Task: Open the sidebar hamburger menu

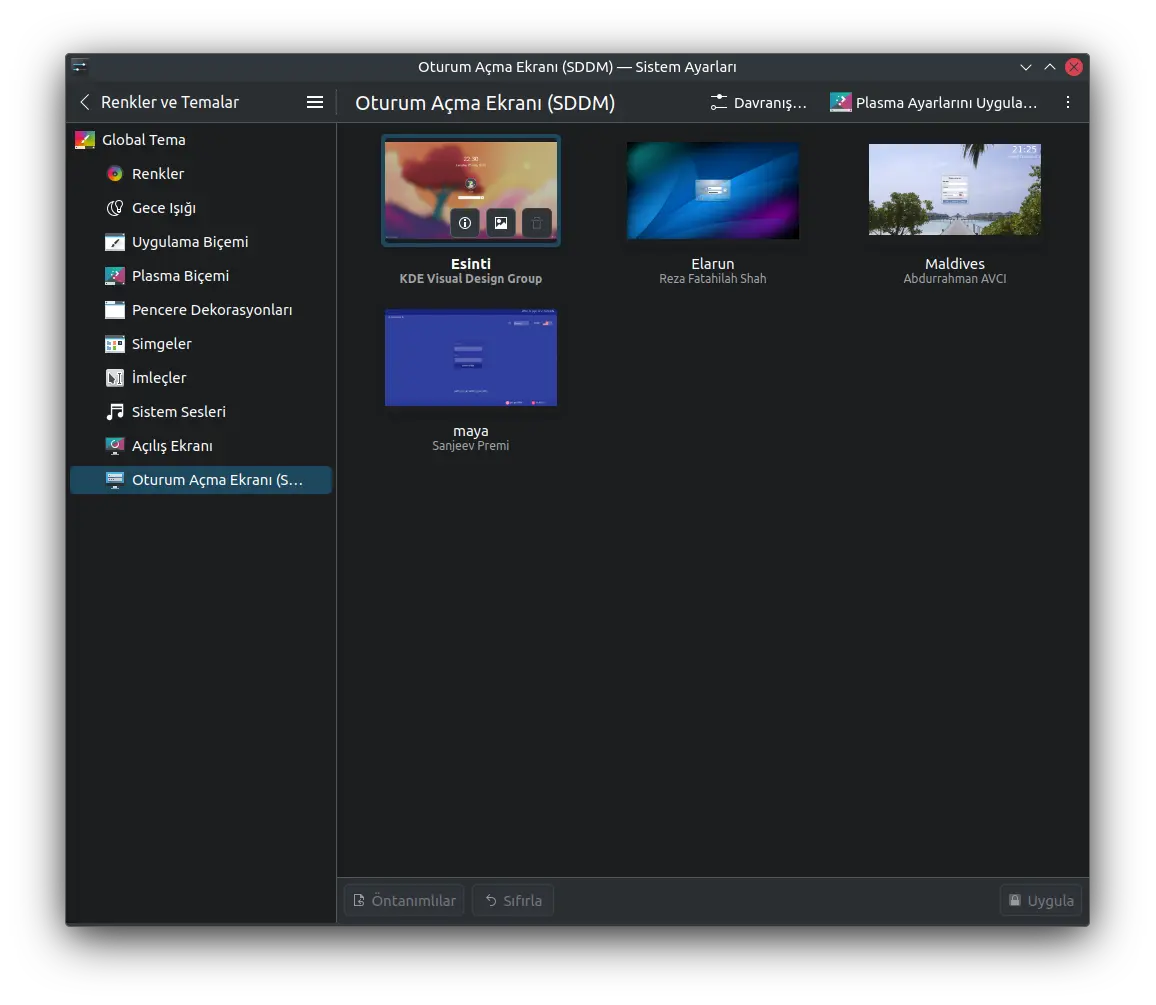Action: click(x=315, y=102)
